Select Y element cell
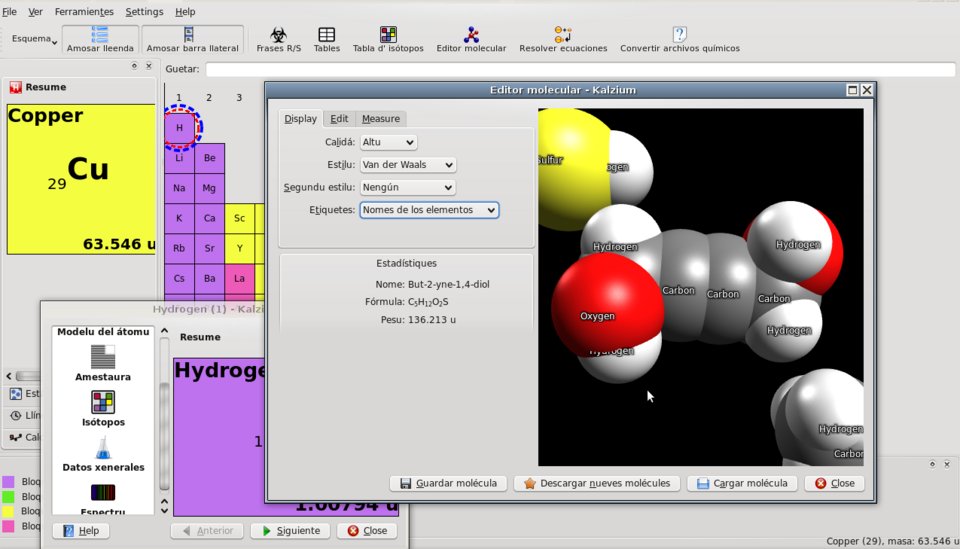Viewport: 960px width, 549px height. point(239,248)
